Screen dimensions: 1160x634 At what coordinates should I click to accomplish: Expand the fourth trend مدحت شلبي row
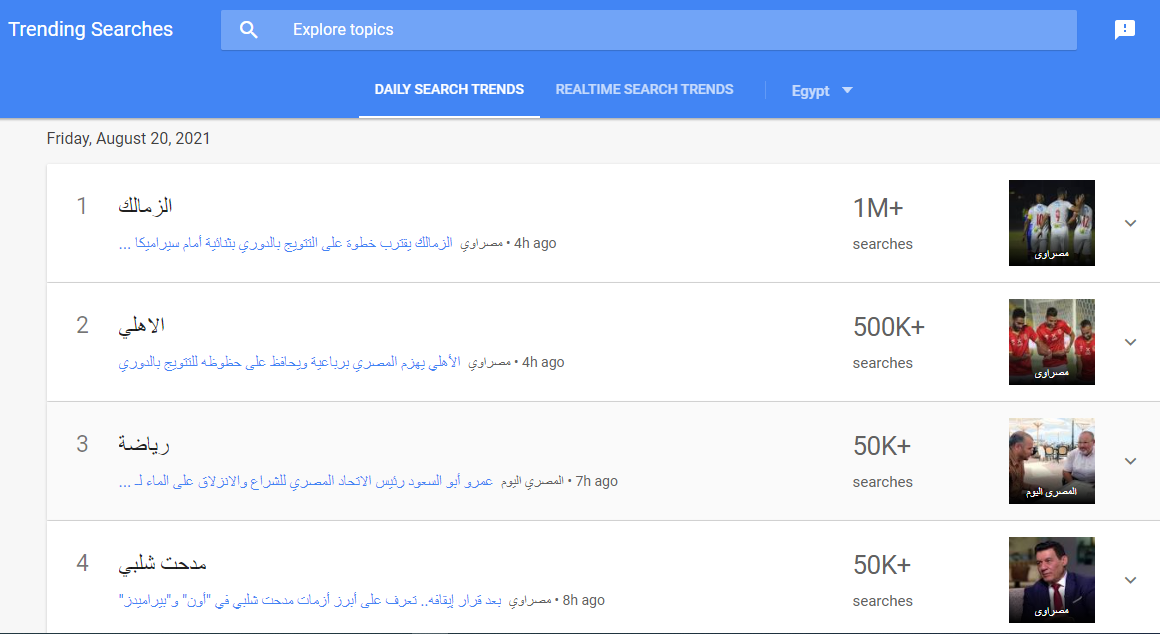[x=1130, y=580]
